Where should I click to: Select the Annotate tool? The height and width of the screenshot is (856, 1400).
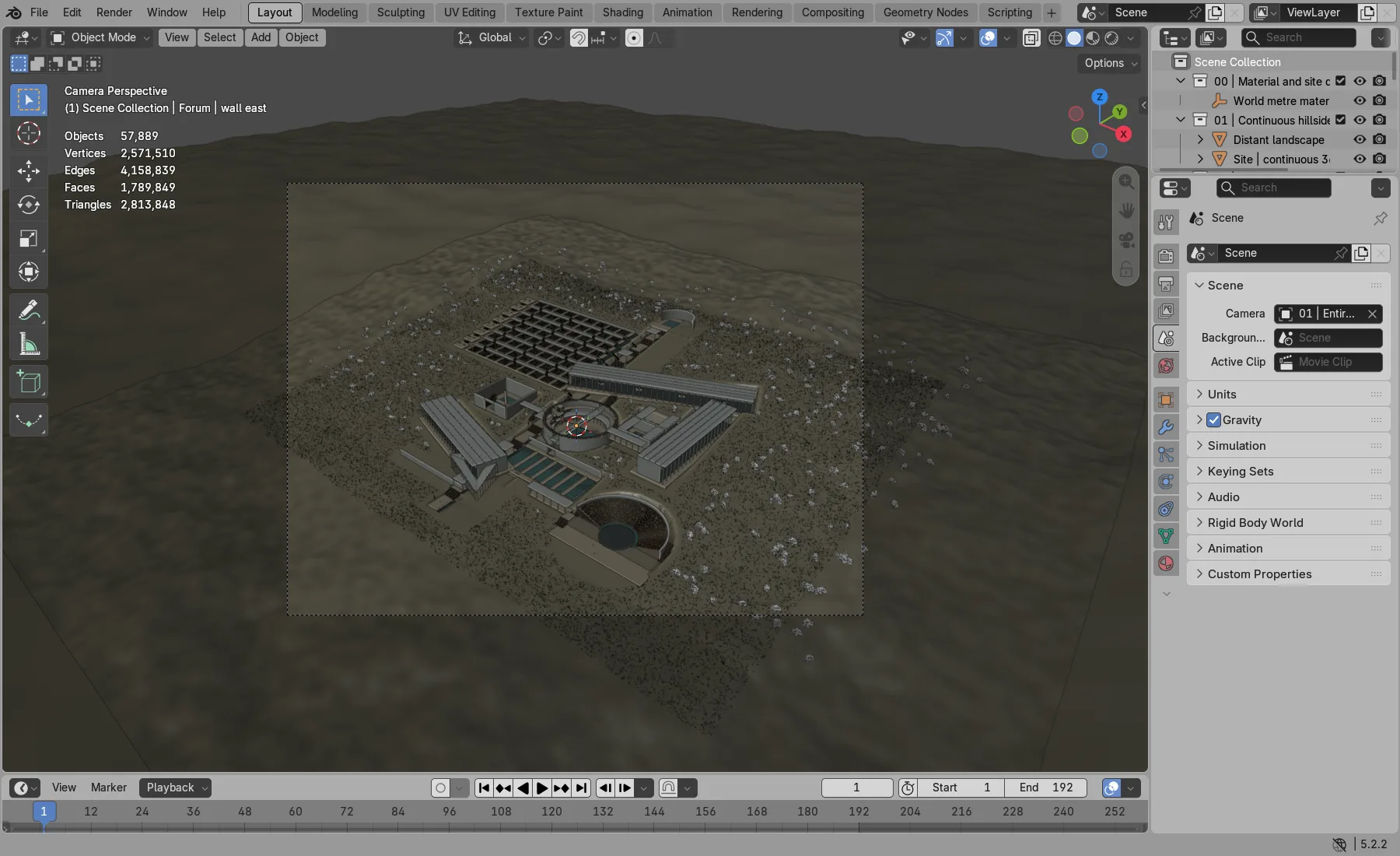point(29,310)
